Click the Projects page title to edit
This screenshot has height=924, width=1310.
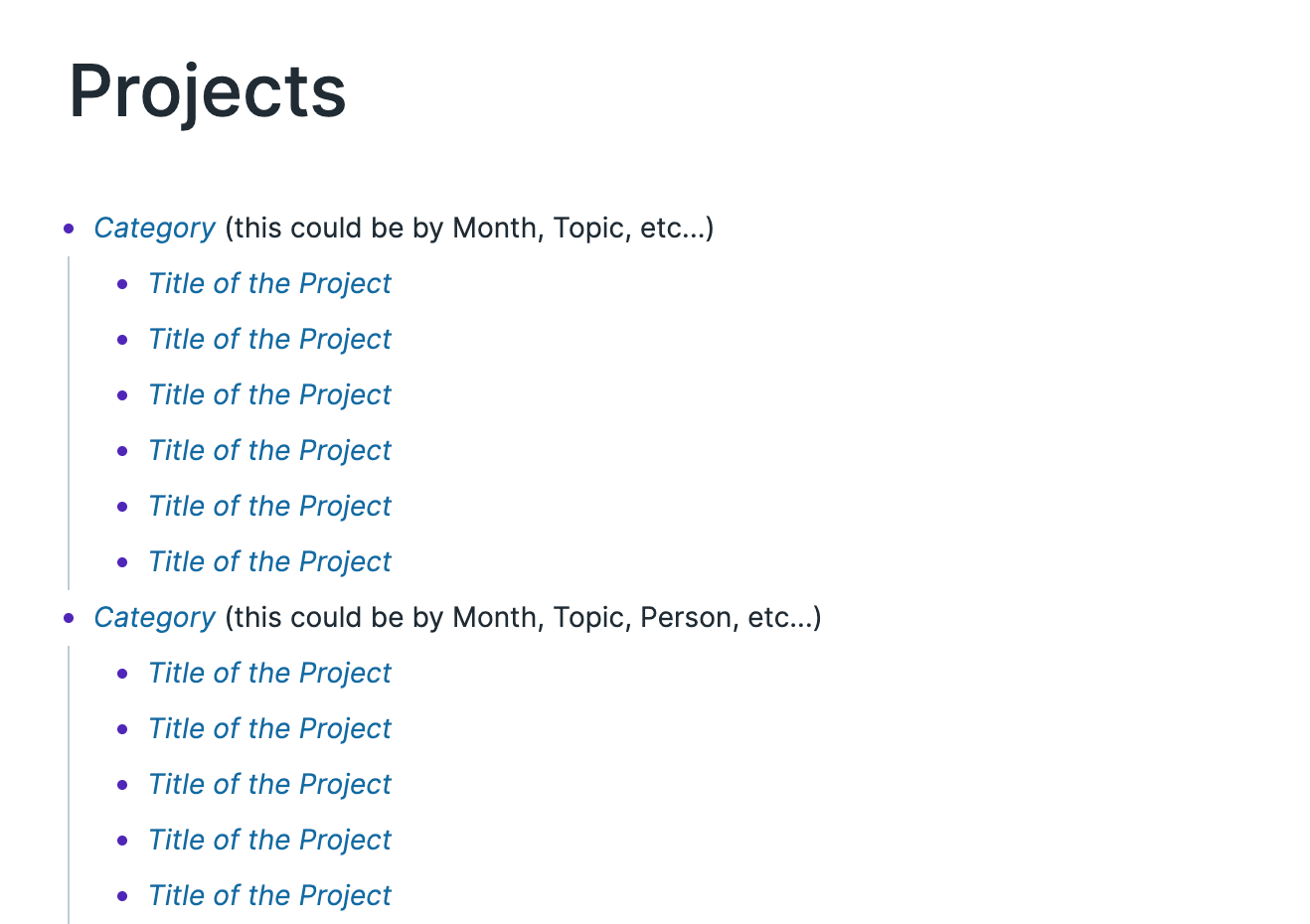[x=207, y=91]
